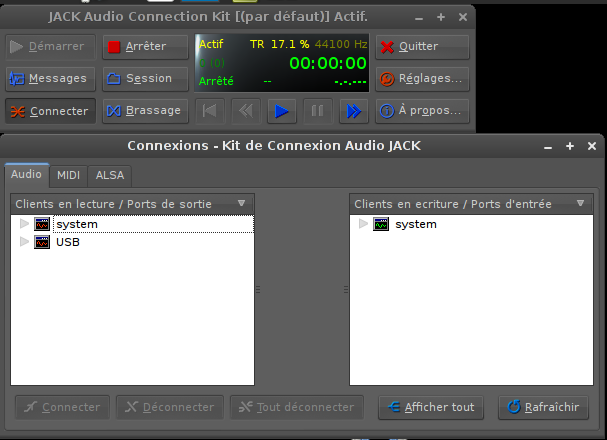Open the Brassage patchbay window
607x440 pixels.
pyautogui.click(x=145, y=111)
